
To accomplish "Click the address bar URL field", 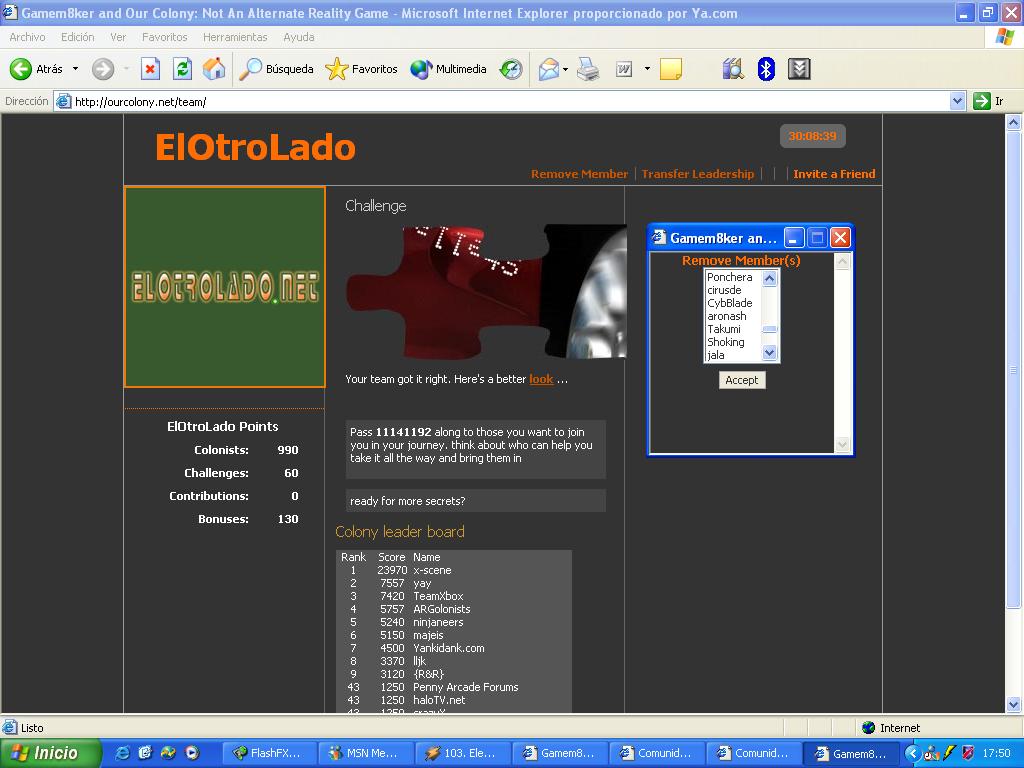I will [x=501, y=101].
